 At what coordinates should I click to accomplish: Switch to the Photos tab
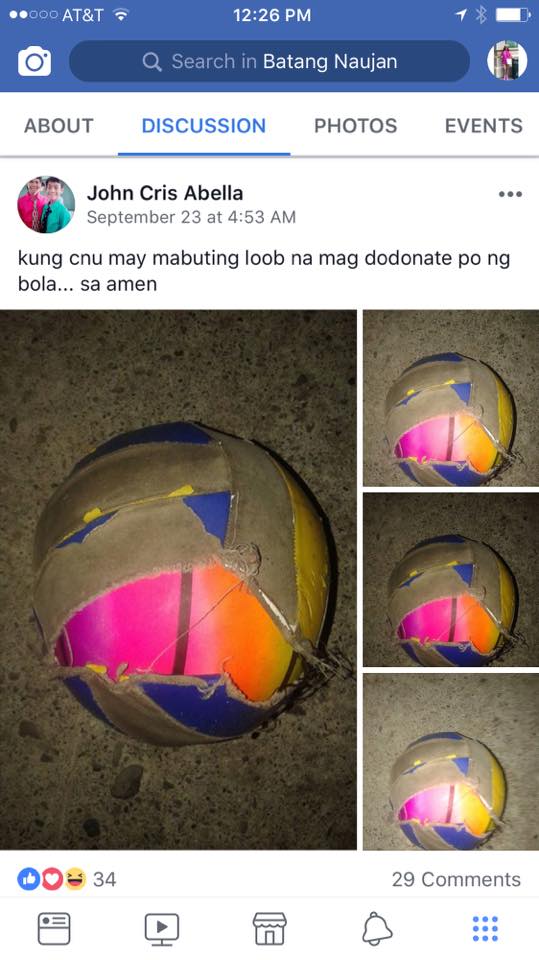355,126
